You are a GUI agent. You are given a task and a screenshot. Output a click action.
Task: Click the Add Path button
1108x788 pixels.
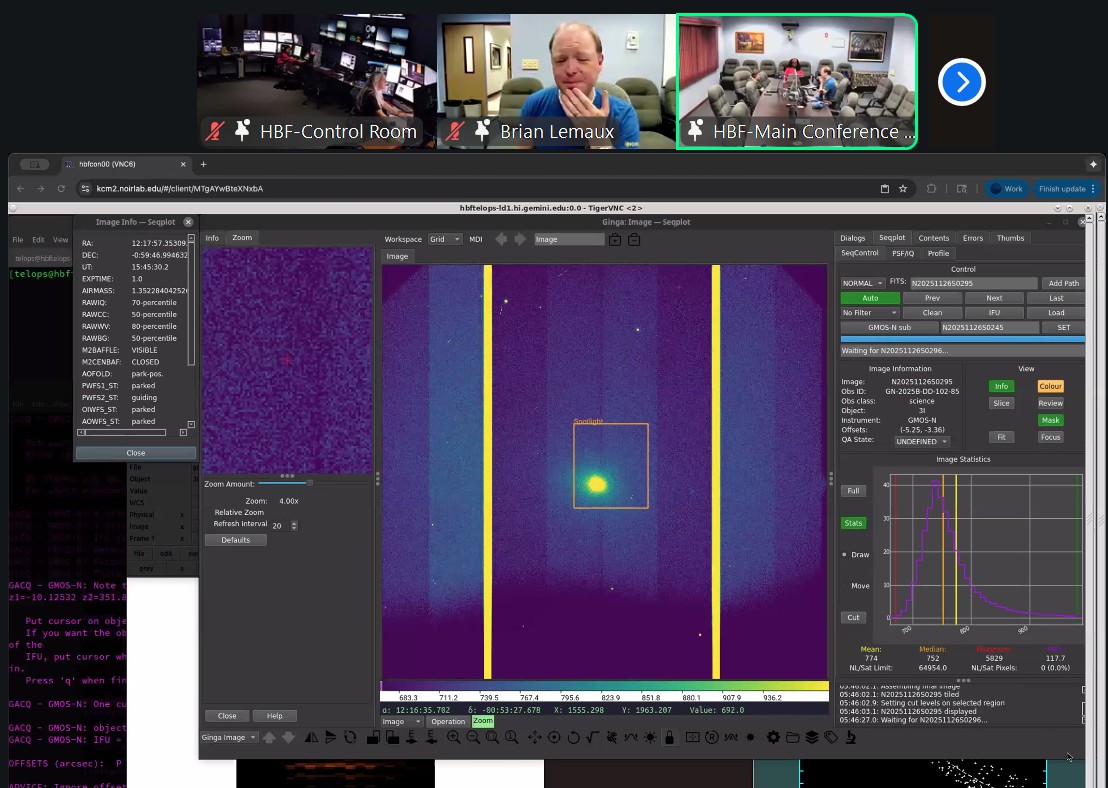(1063, 283)
